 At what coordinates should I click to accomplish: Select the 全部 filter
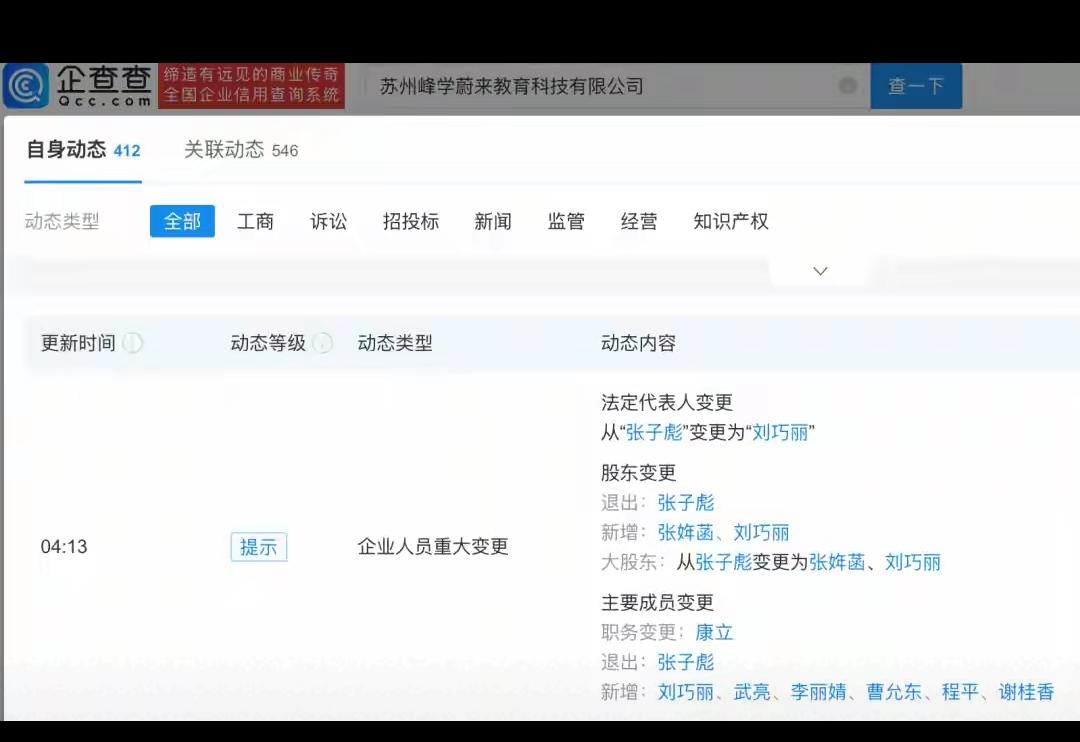coord(183,221)
